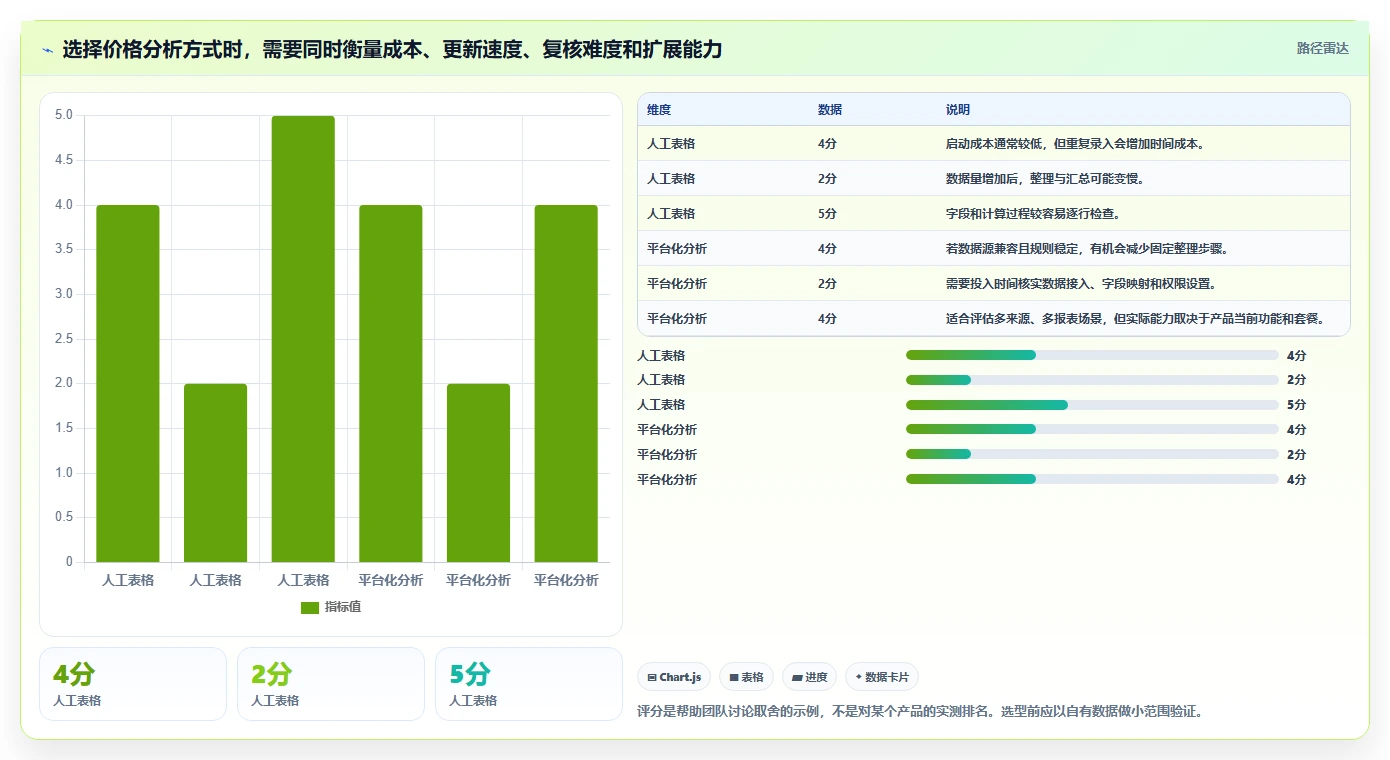Click the small icon before the page title

click(x=48, y=50)
